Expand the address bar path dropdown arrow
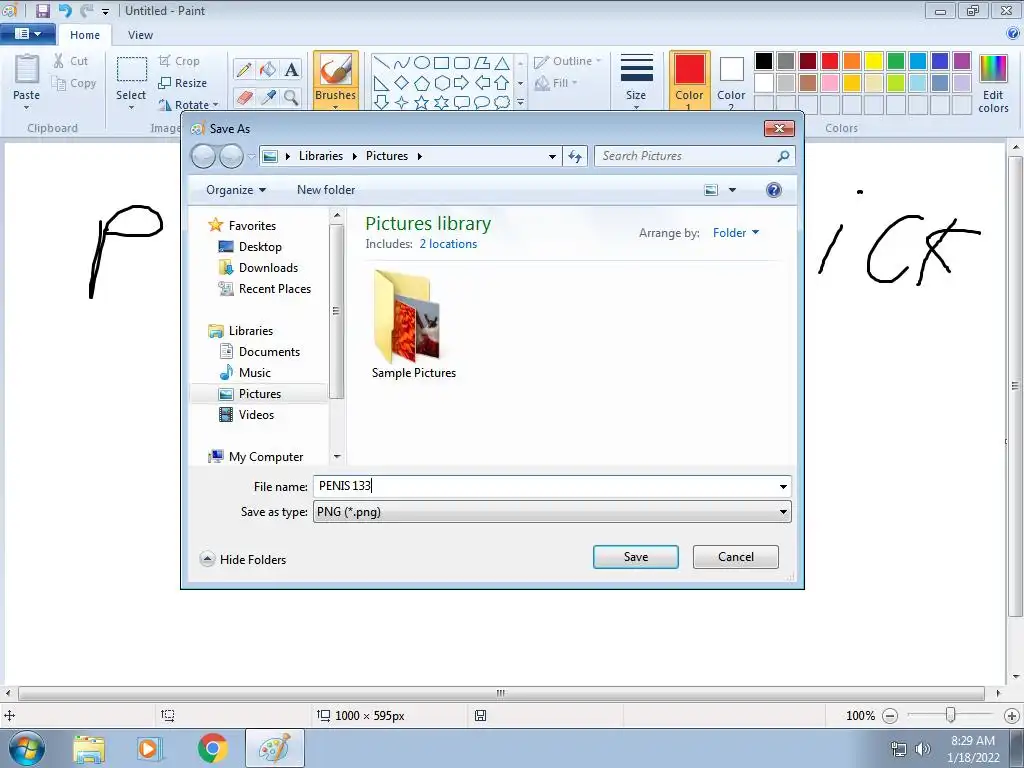Image resolution: width=1024 pixels, height=768 pixels. click(x=552, y=156)
